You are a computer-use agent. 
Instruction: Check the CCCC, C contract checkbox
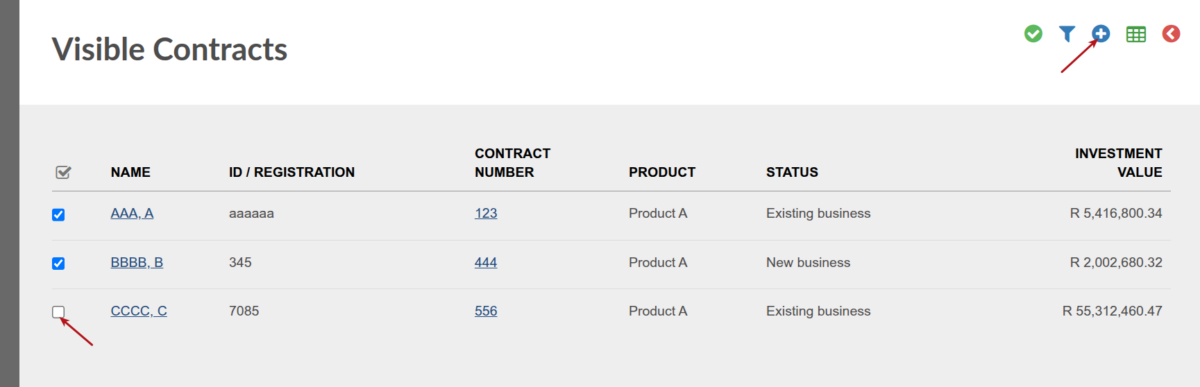[58, 312]
